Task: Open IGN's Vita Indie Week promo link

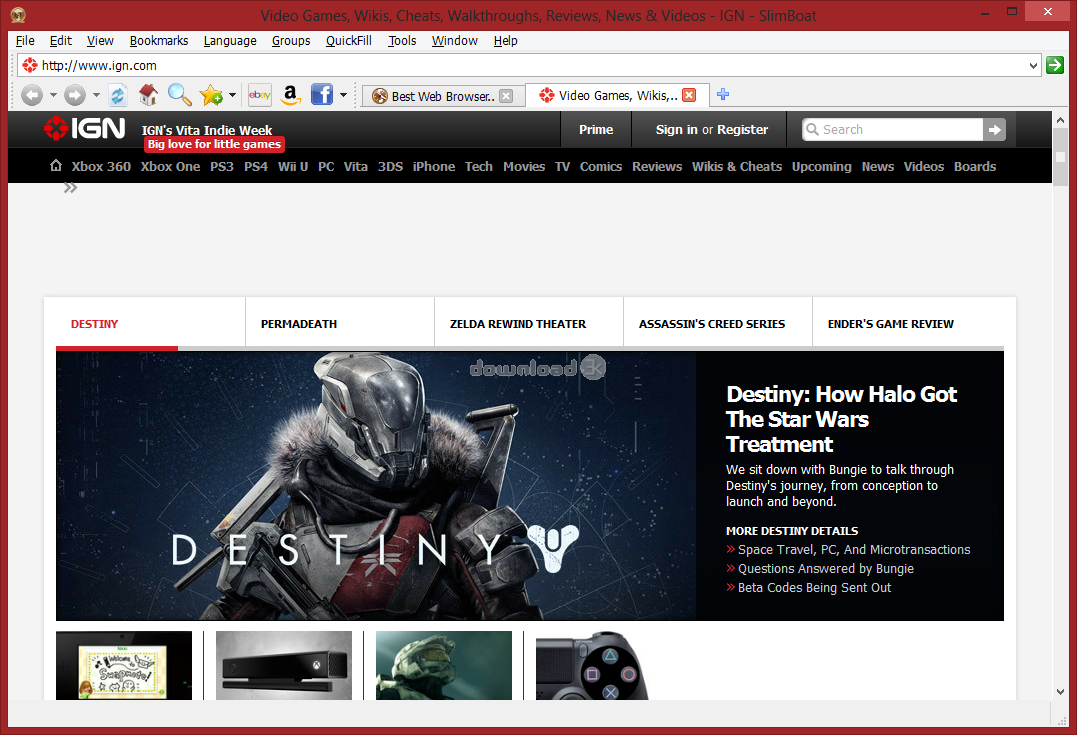Action: click(x=207, y=130)
